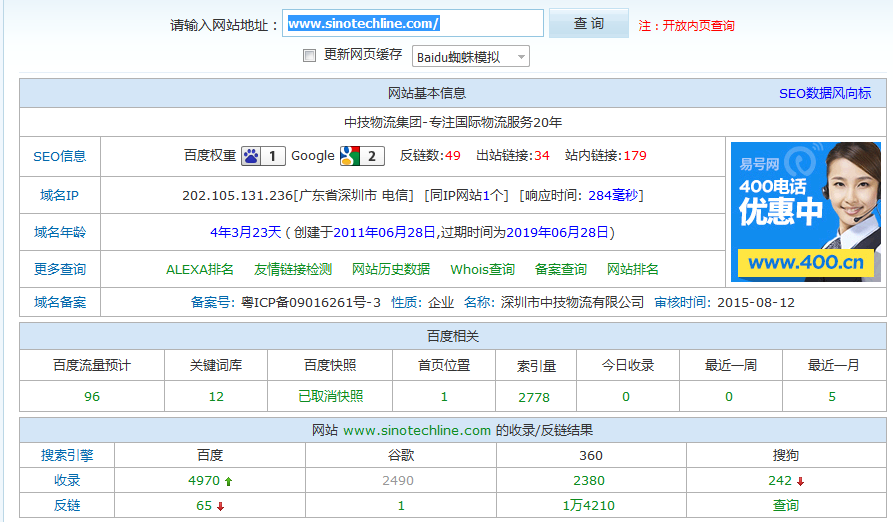Open the Baidu蜘蛛模拟 dropdown
This screenshot has height=522, width=893.
[x=470, y=57]
